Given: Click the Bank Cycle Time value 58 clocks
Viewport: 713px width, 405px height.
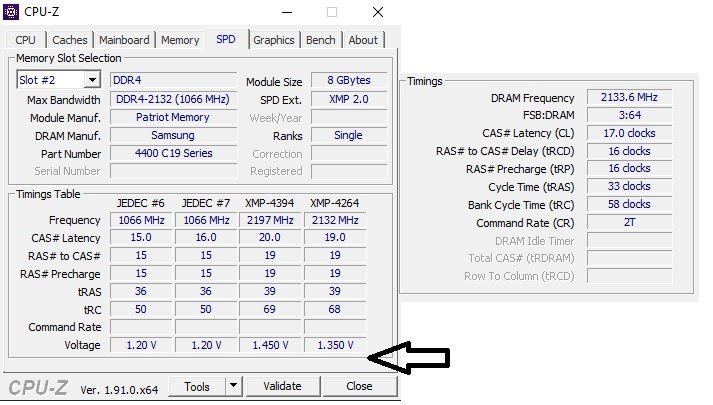Looking at the screenshot, I should click(x=629, y=205).
